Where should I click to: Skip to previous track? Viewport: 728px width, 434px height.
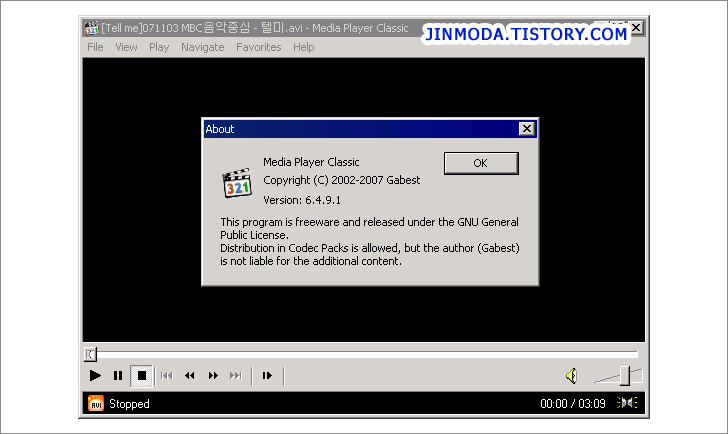[x=167, y=376]
